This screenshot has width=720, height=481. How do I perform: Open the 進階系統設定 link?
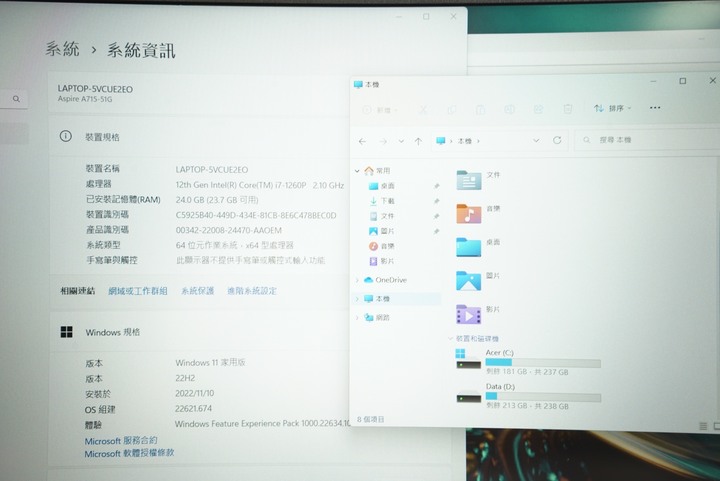[x=252, y=291]
